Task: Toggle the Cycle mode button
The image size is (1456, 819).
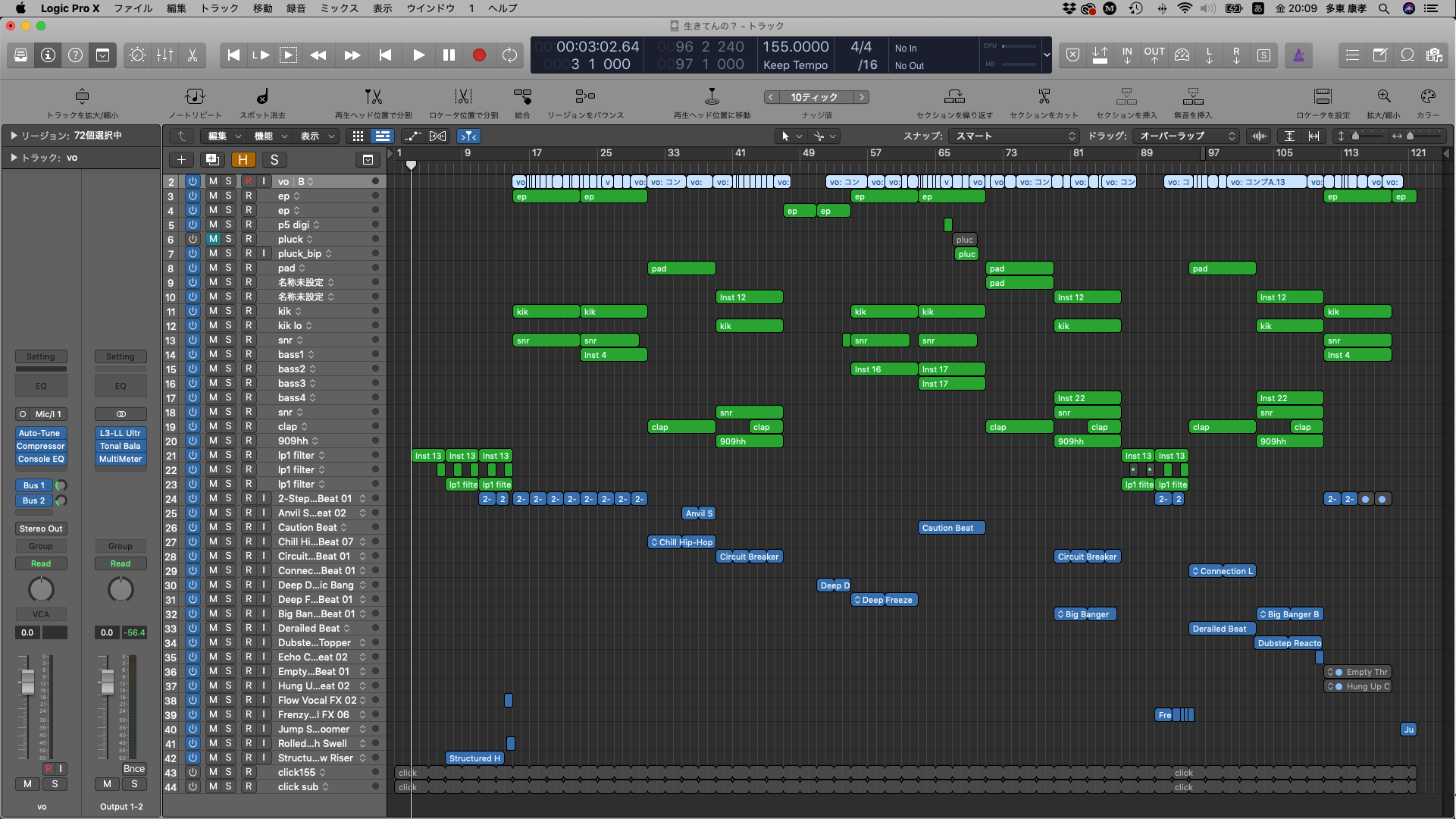Action: pyautogui.click(x=509, y=55)
